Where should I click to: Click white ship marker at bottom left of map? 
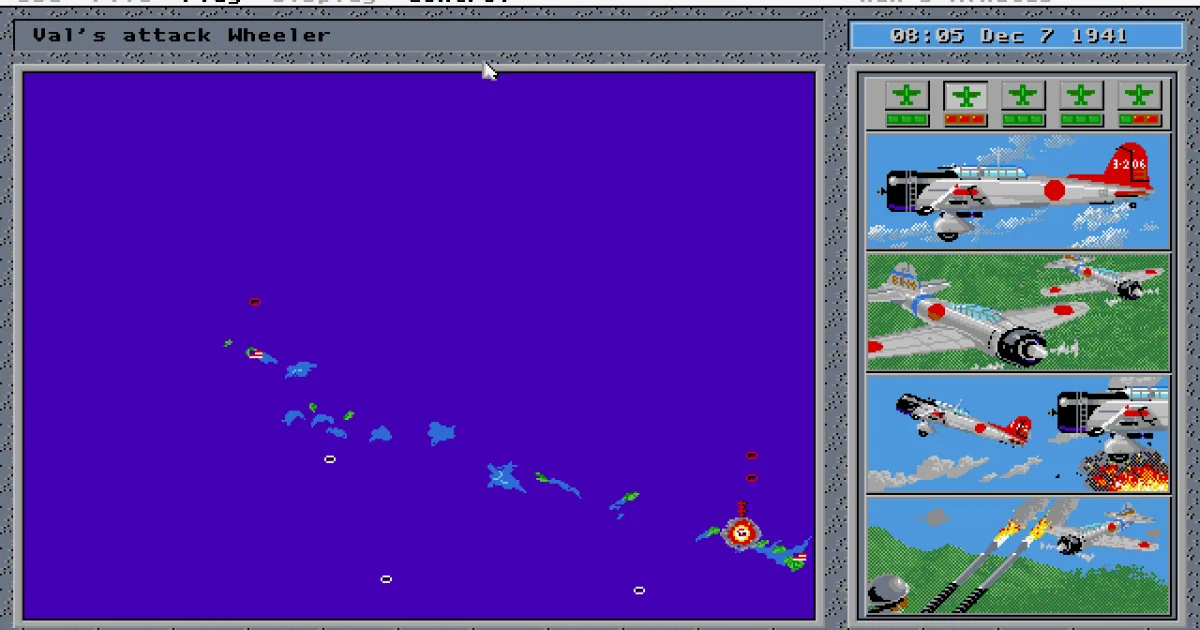pyautogui.click(x=386, y=579)
